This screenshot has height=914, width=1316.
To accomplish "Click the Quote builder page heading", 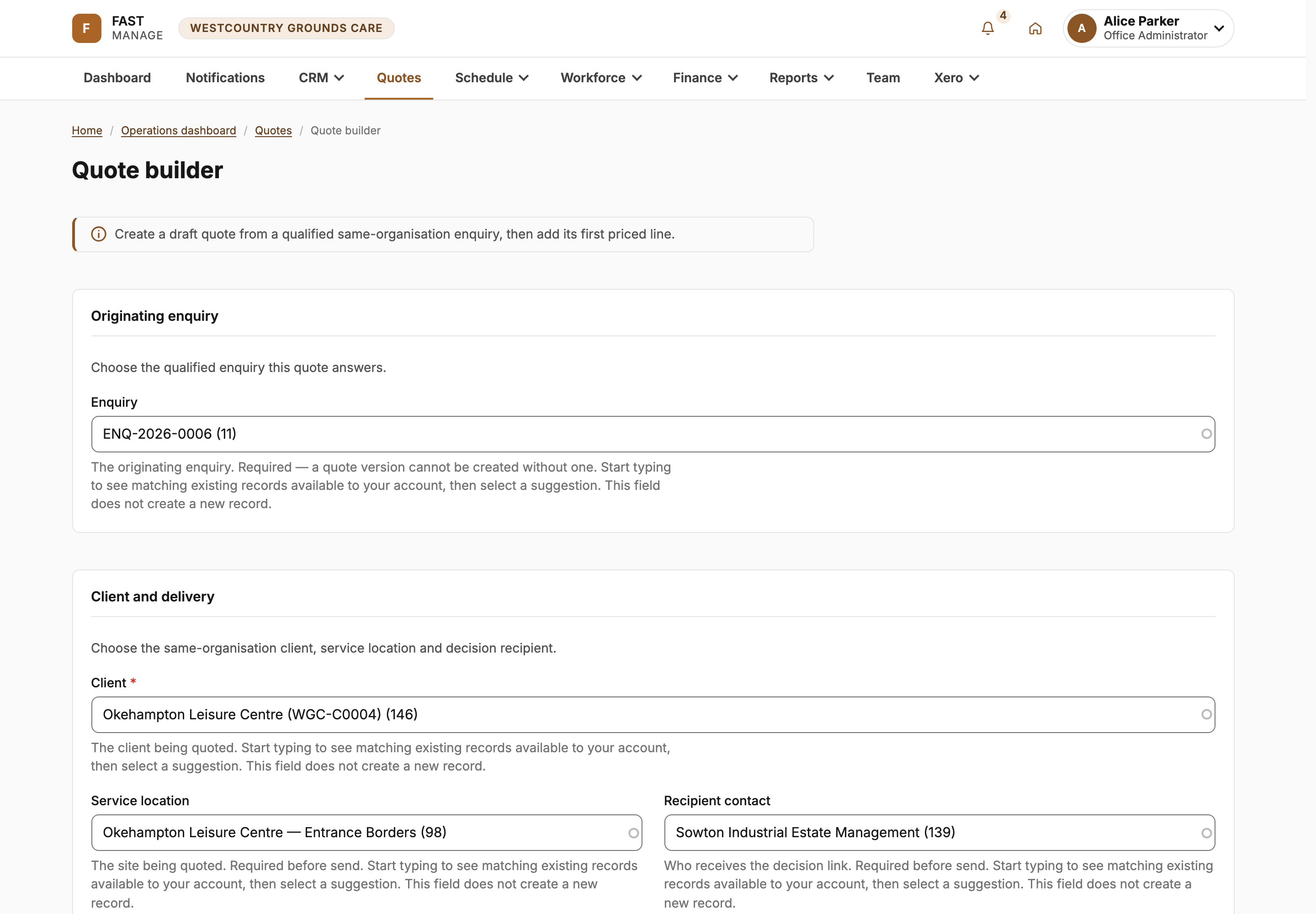I will pyautogui.click(x=147, y=170).
